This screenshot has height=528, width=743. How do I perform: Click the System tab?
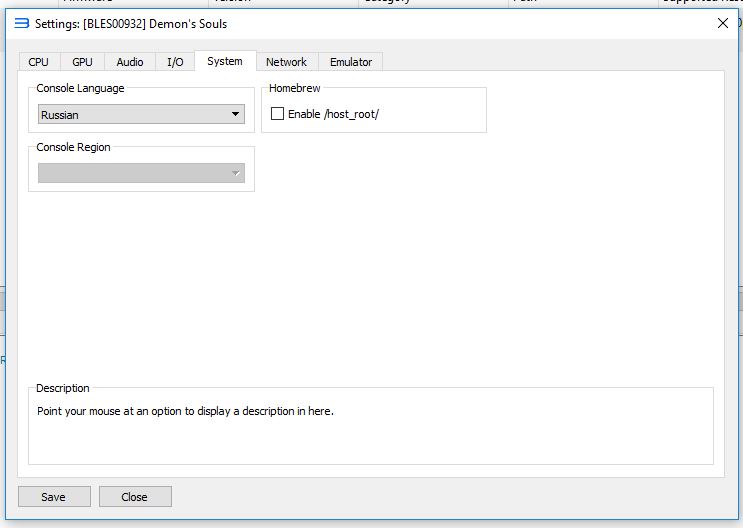[224, 61]
